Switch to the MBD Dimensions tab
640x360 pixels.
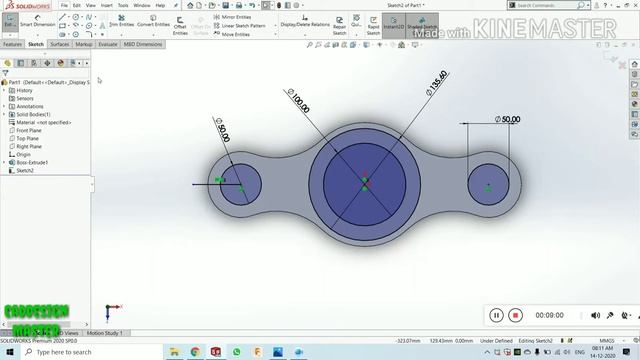pos(143,44)
